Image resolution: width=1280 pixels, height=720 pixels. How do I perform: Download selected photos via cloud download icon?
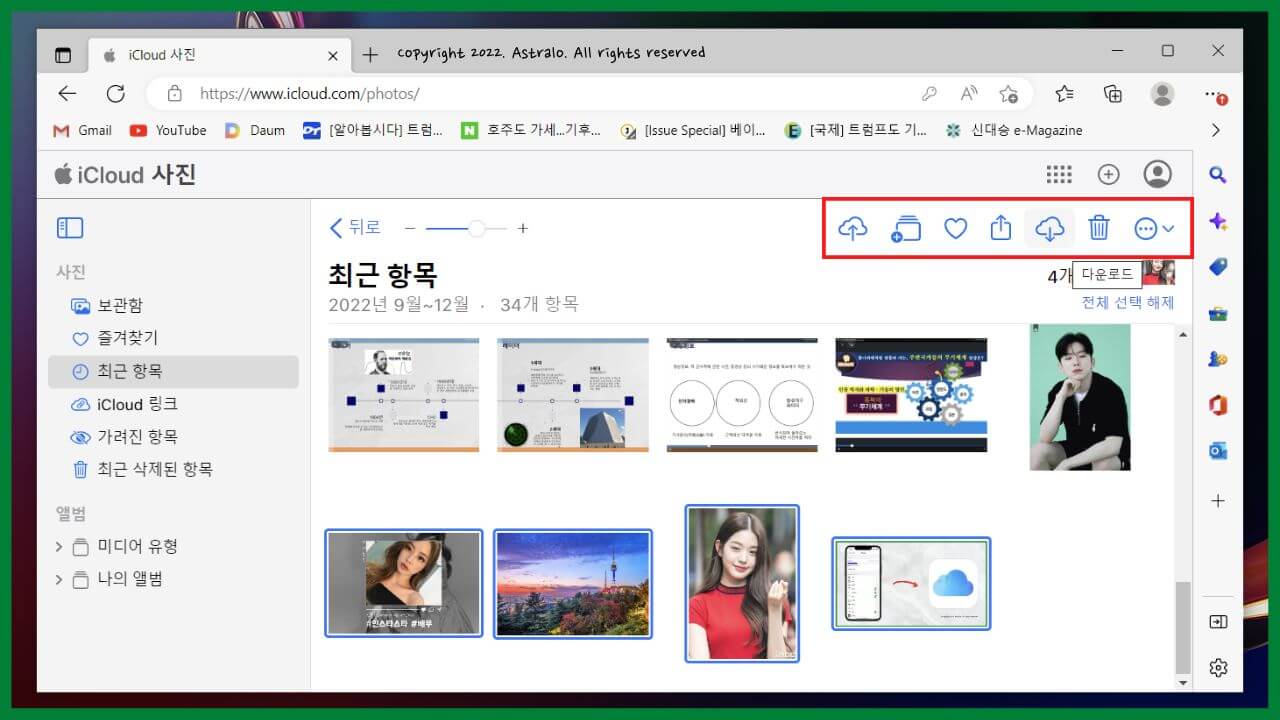click(1049, 228)
